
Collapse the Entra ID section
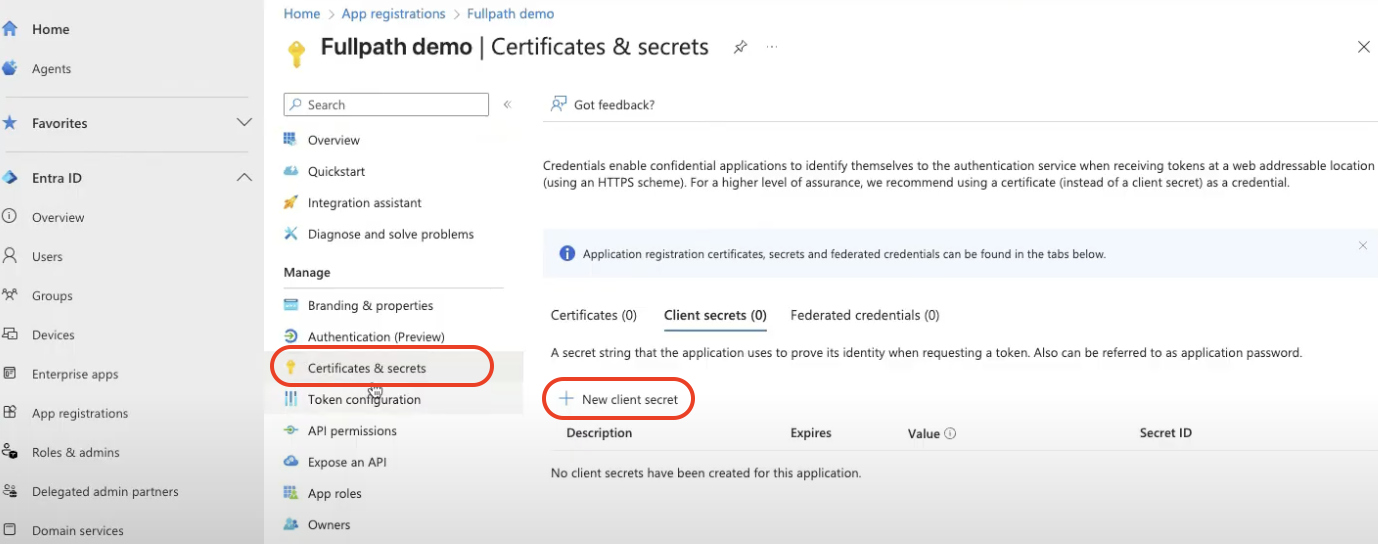coord(243,178)
